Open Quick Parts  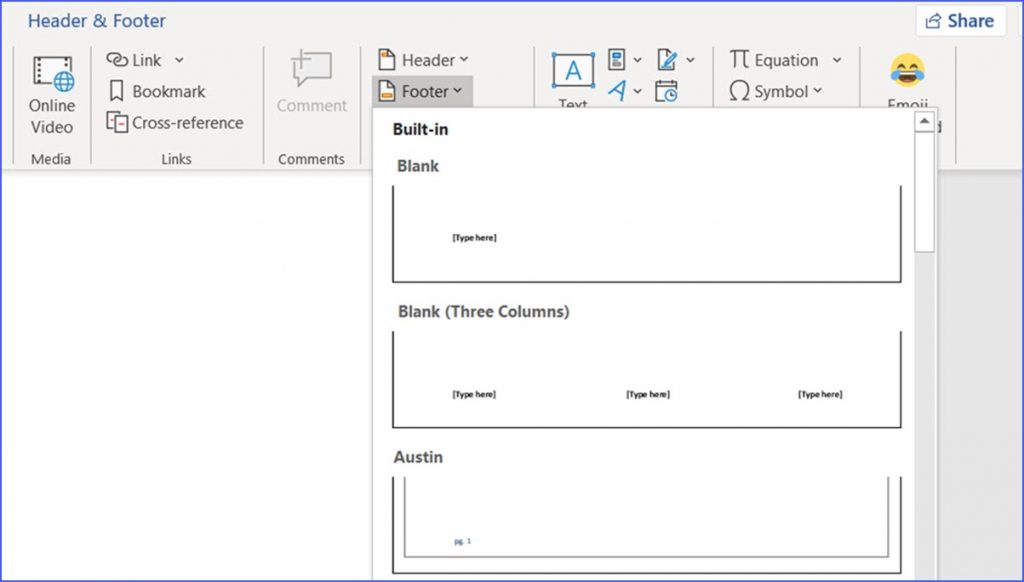617,60
